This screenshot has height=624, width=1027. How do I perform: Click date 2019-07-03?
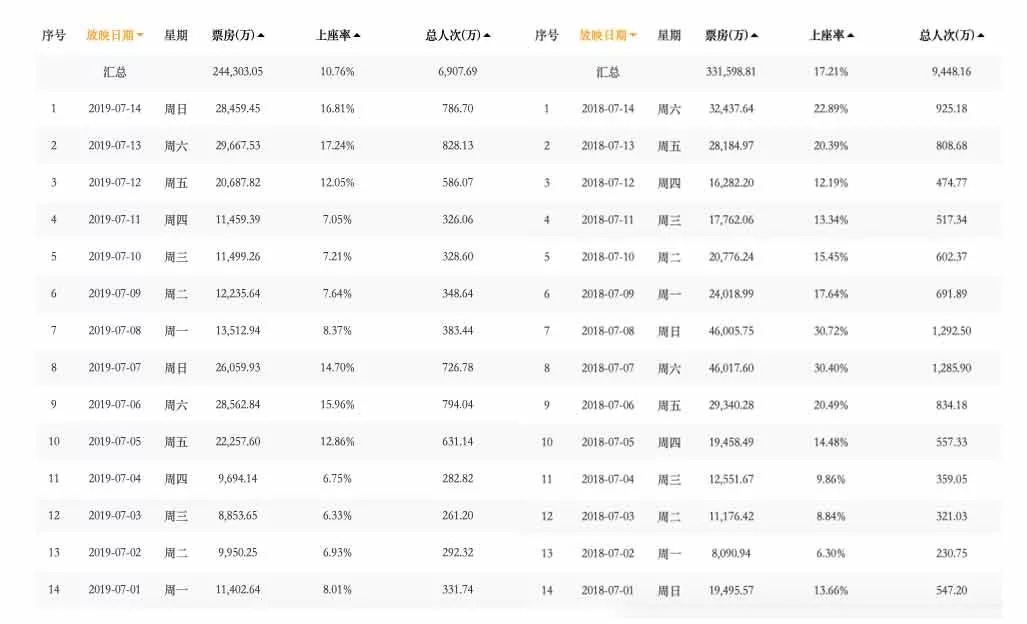tap(115, 515)
